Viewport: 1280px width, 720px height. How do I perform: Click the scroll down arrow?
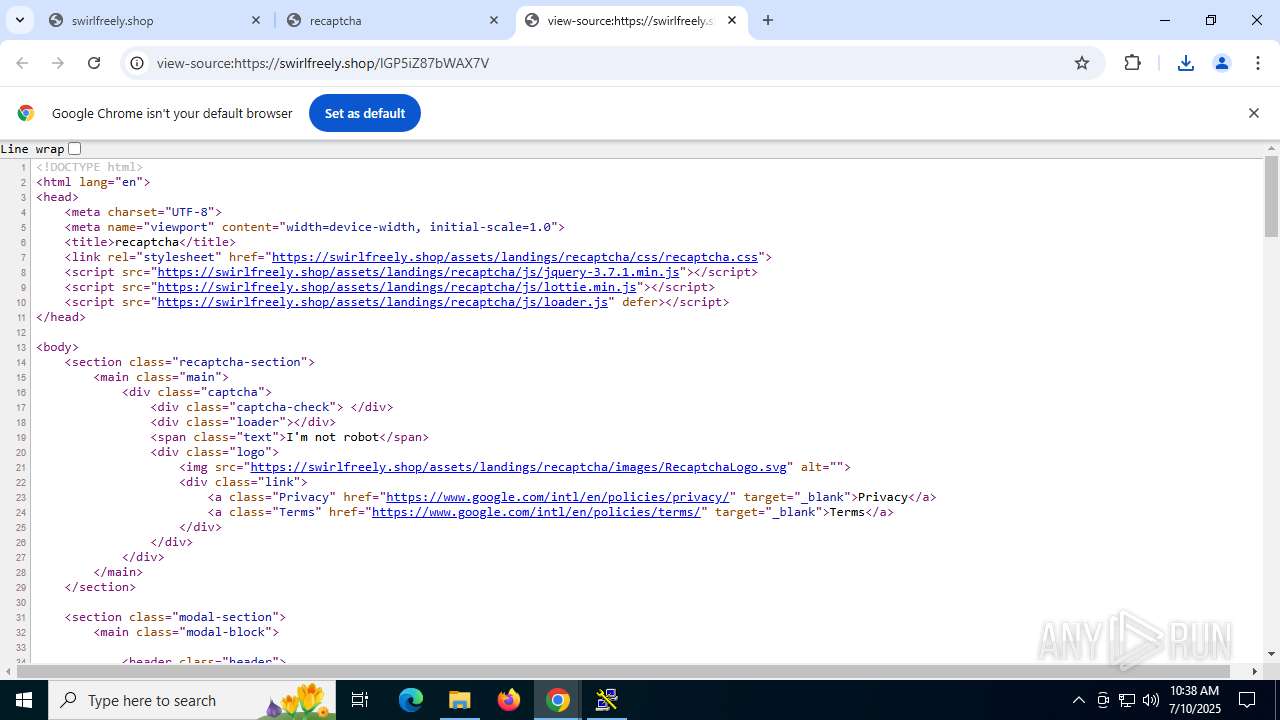[1271, 654]
